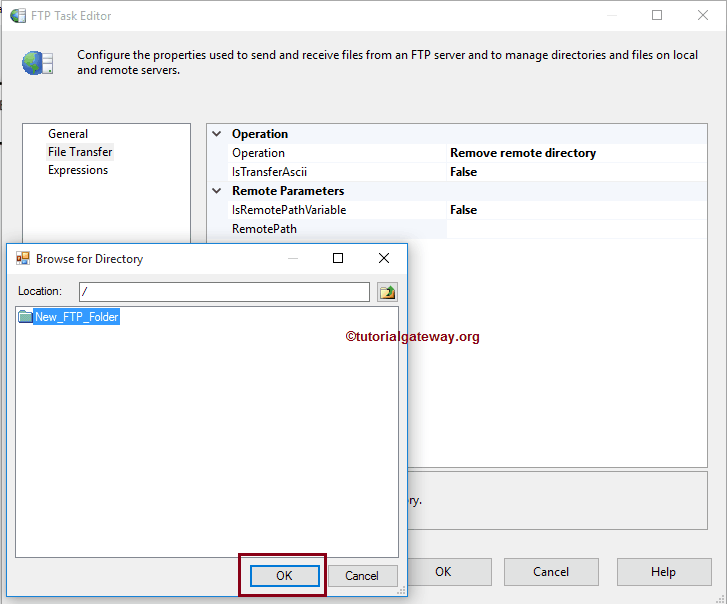The height and width of the screenshot is (604, 727).
Task: Close the Browse for Directory dialog
Action: [384, 258]
